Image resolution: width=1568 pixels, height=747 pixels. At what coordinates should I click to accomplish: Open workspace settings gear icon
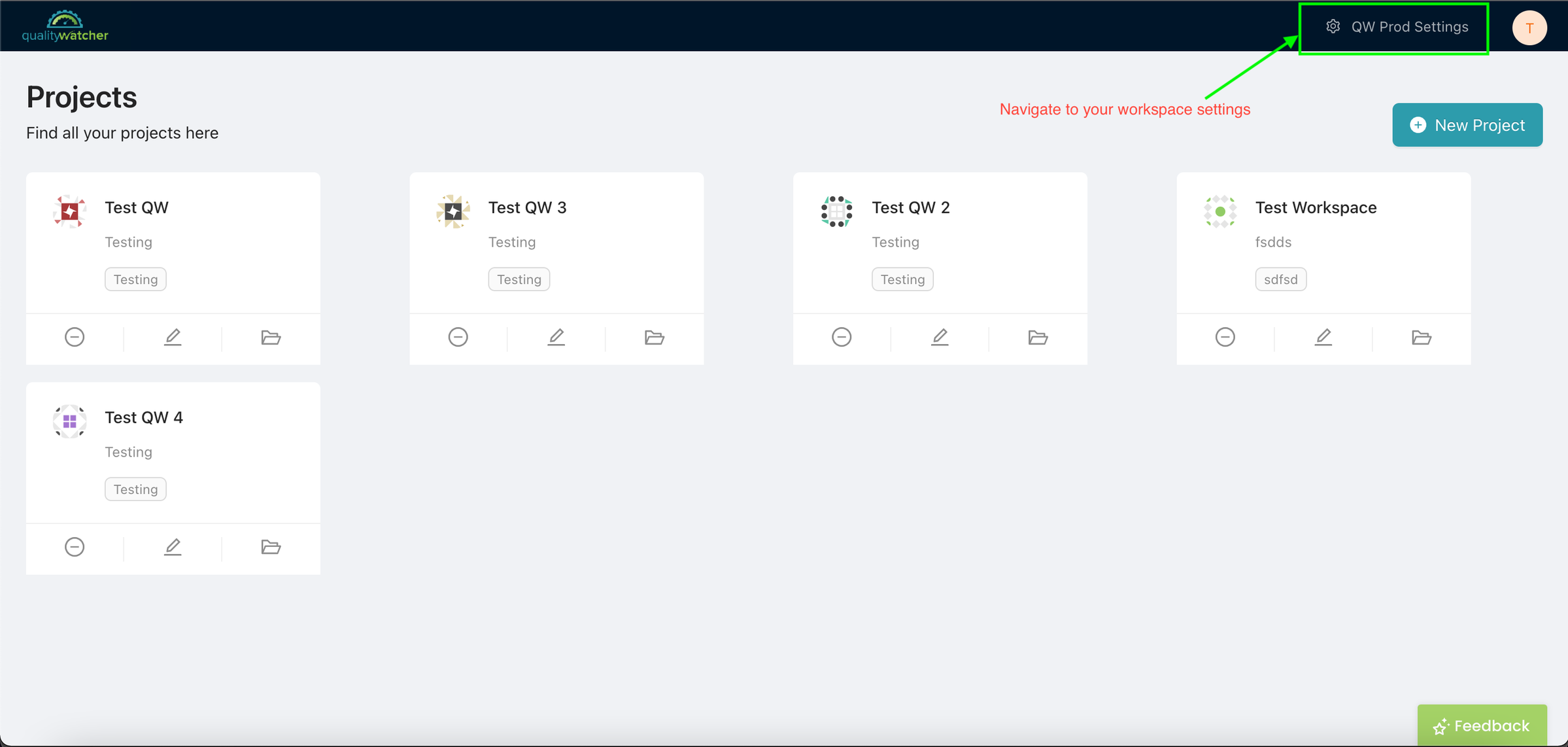[x=1330, y=27]
